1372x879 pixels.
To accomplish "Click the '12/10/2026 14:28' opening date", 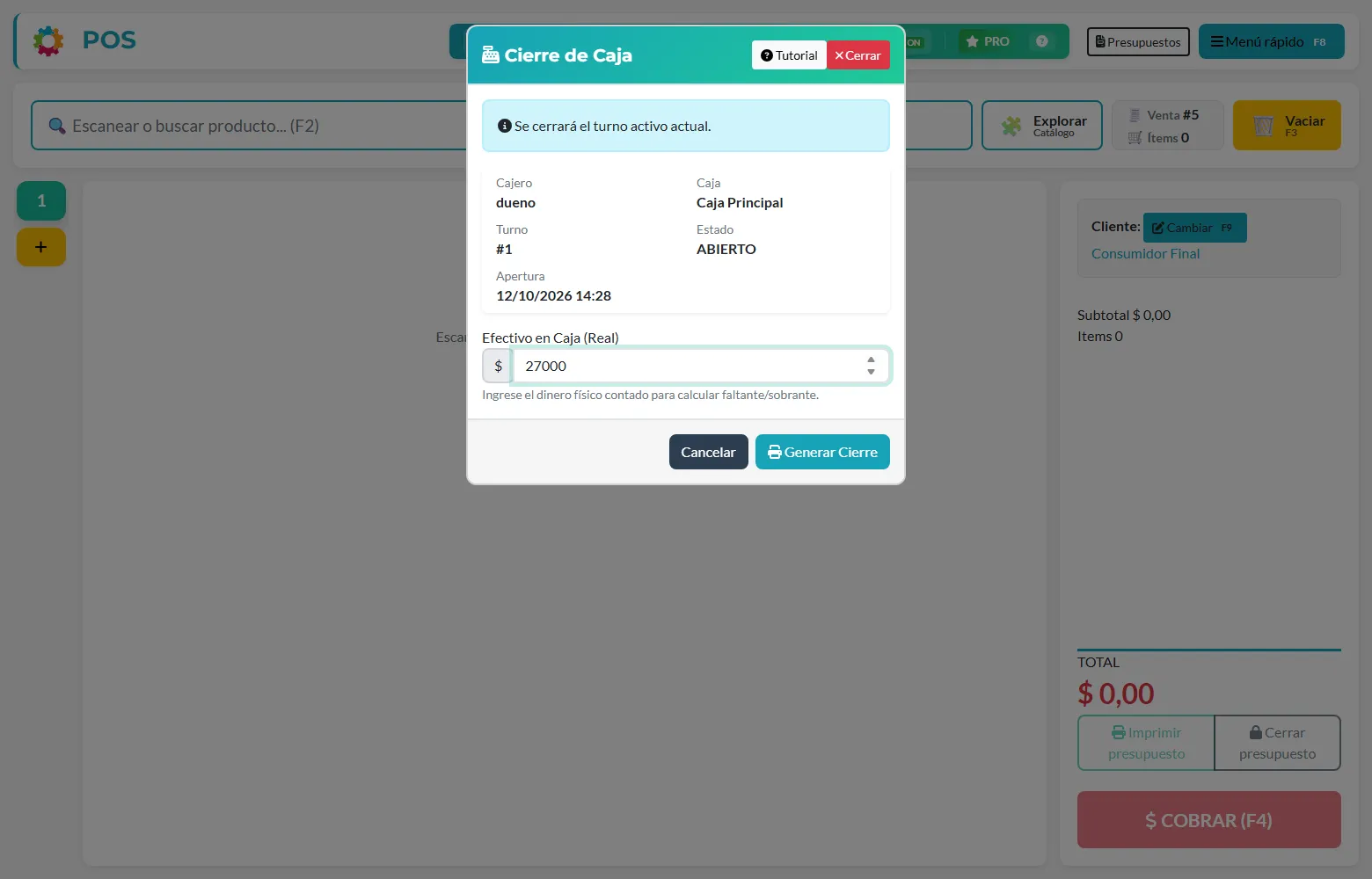I will (x=553, y=296).
